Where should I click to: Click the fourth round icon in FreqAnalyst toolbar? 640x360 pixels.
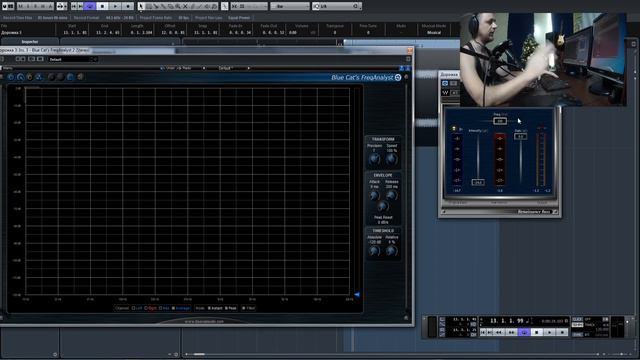coord(39,77)
